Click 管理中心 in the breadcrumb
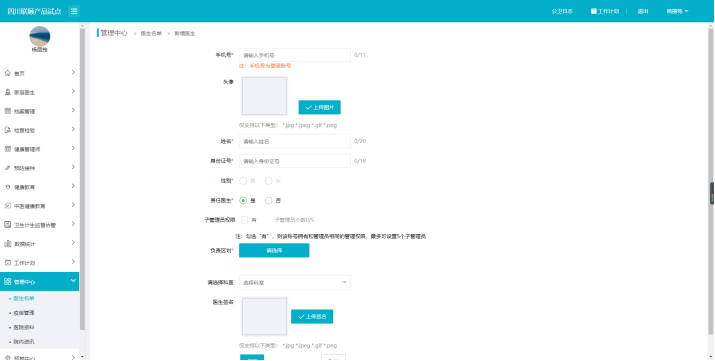The height and width of the screenshot is (361, 715). (x=114, y=33)
